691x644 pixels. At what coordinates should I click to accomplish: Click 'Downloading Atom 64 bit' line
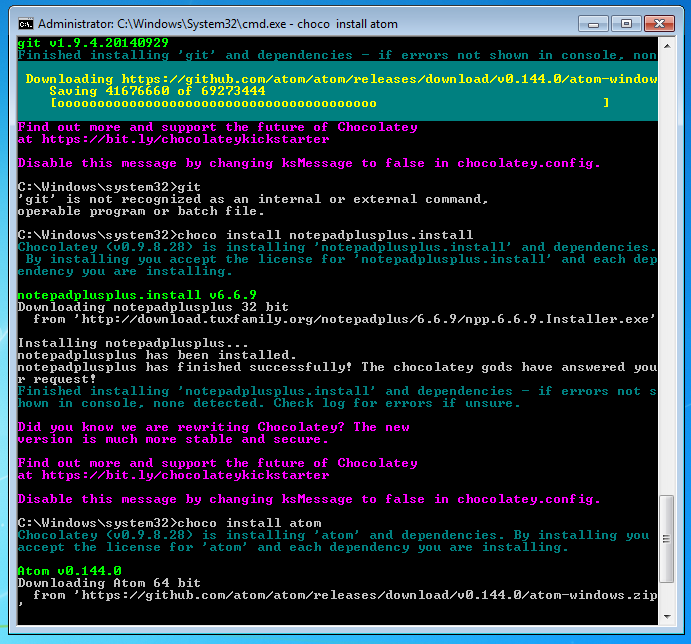[x=109, y=583]
